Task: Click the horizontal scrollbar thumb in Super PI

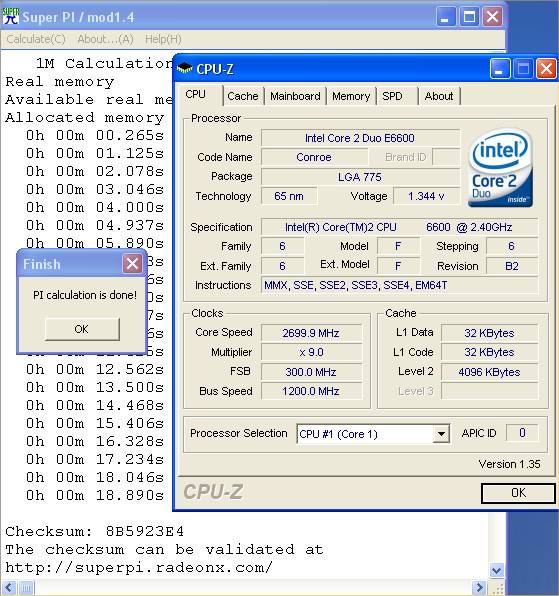Action: click(26, 588)
